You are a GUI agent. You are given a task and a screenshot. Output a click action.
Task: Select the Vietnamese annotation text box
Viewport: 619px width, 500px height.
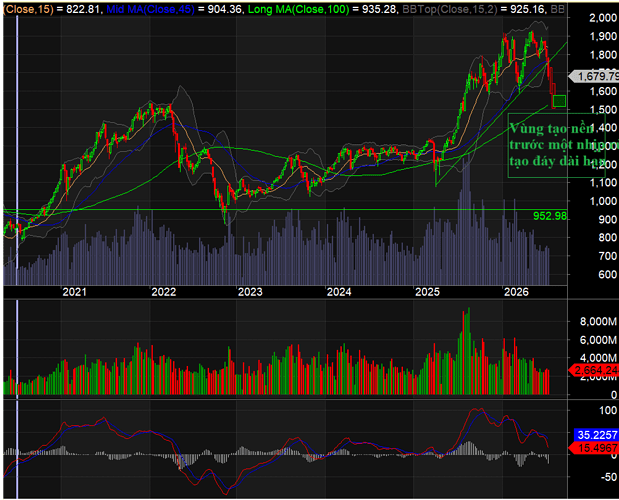[557, 145]
